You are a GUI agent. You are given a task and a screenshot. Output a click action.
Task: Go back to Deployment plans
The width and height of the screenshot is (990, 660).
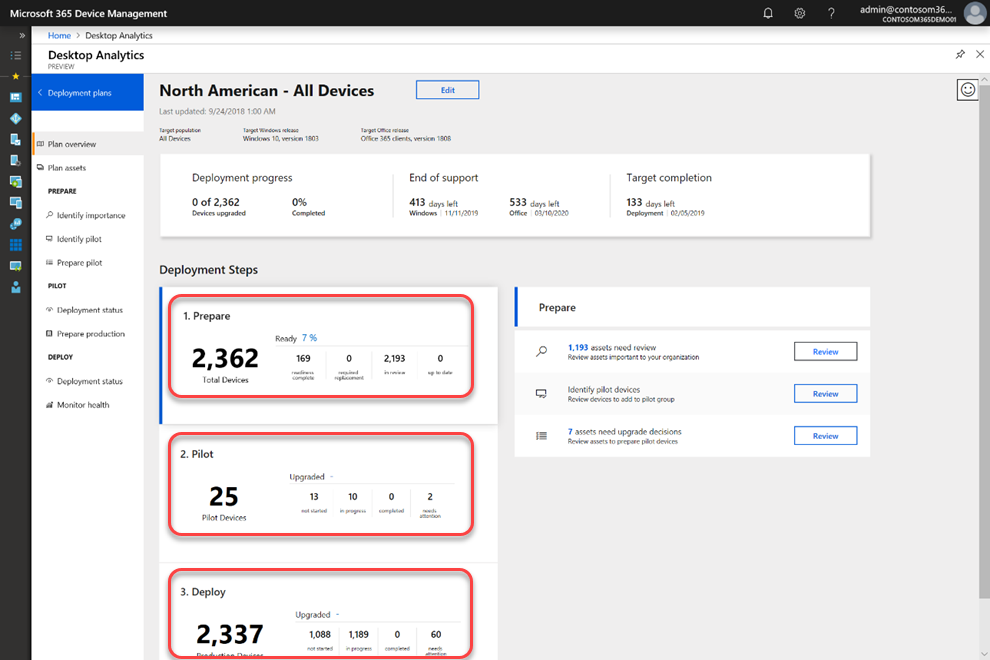[80, 93]
